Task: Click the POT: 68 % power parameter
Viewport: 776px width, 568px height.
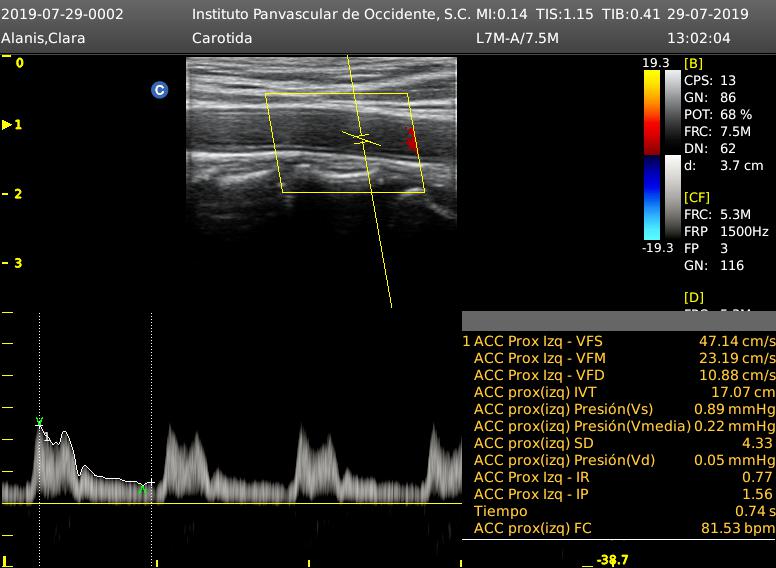Action: (718, 114)
